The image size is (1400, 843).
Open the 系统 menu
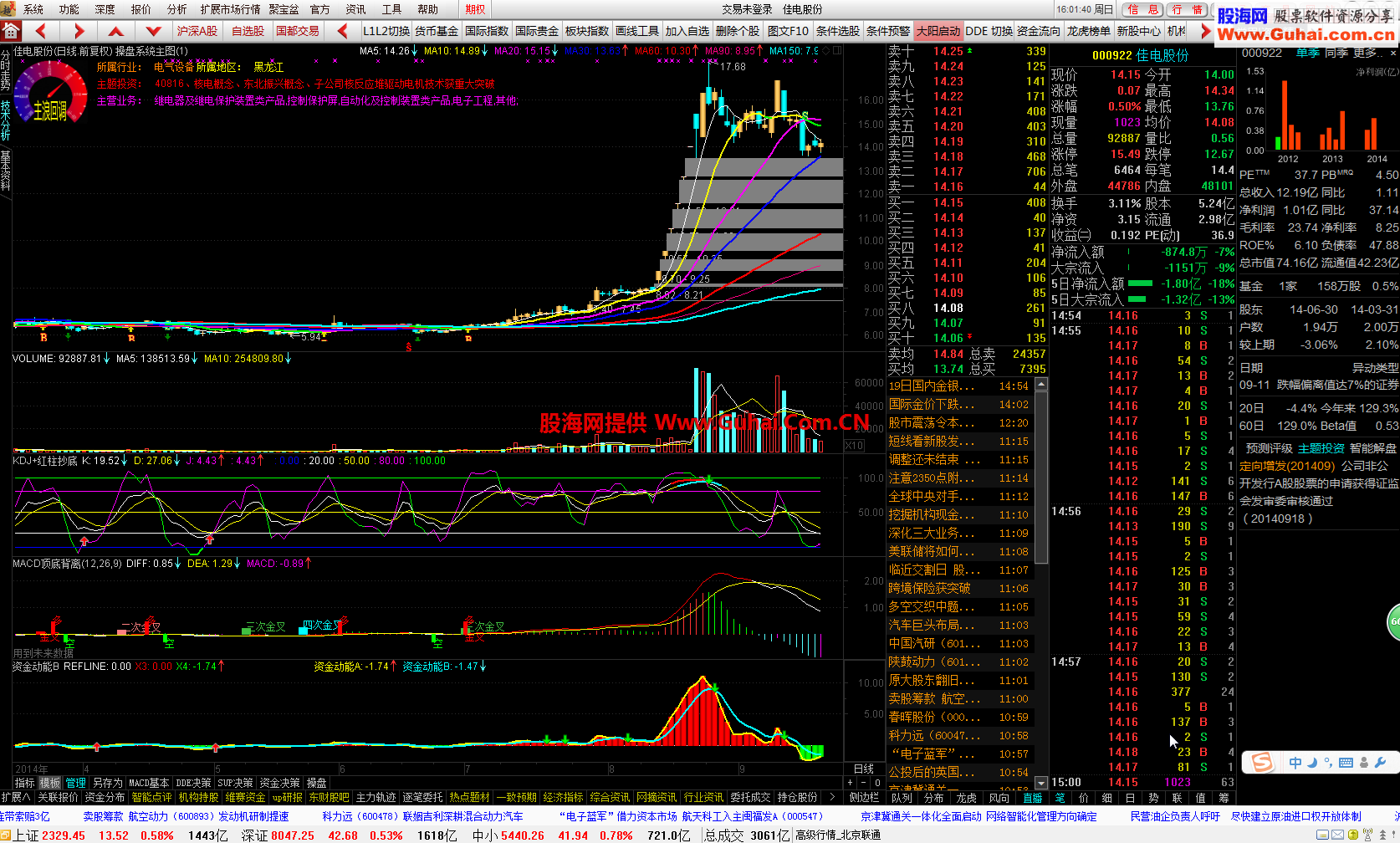(33, 9)
